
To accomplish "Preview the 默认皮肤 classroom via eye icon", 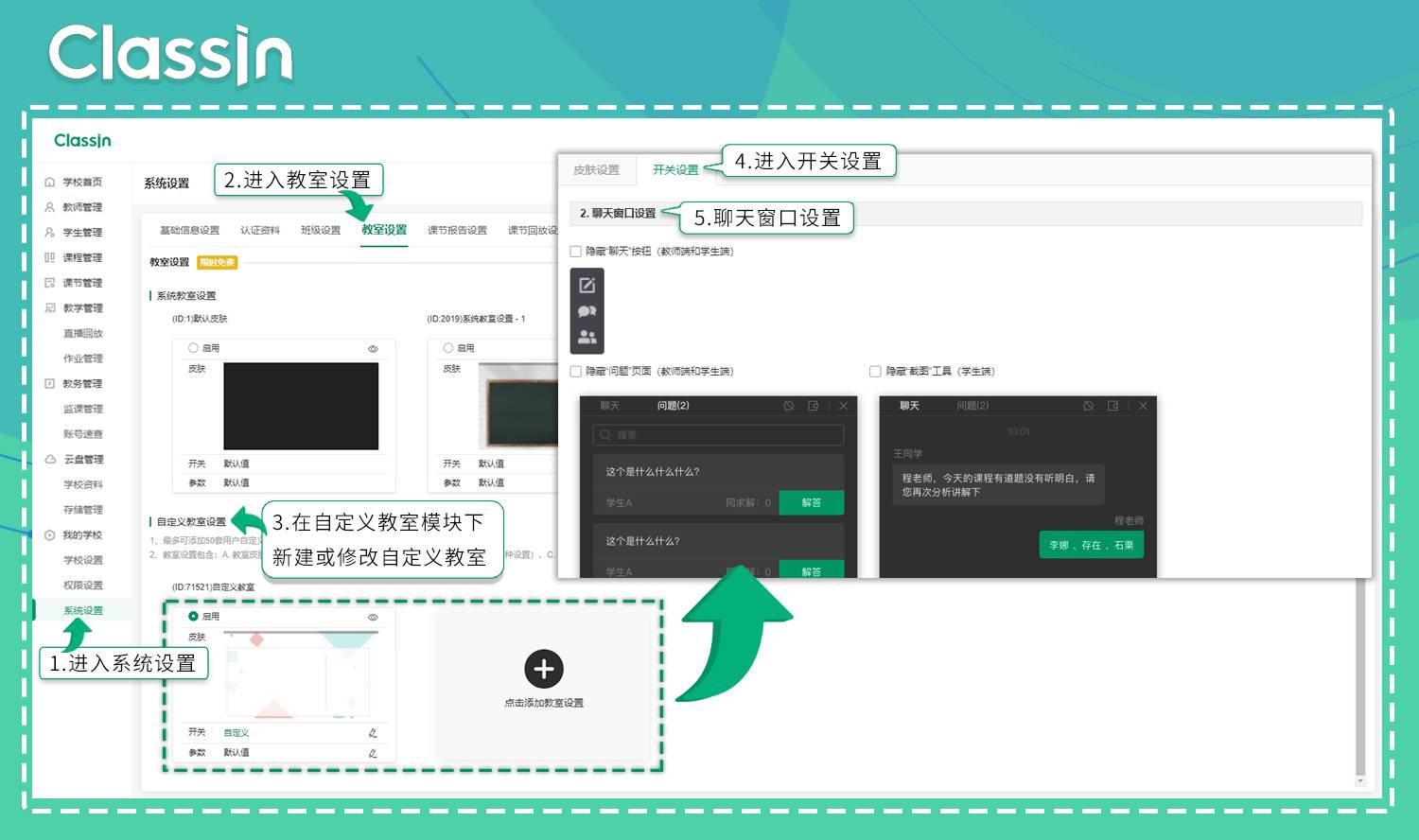I will 373,349.
